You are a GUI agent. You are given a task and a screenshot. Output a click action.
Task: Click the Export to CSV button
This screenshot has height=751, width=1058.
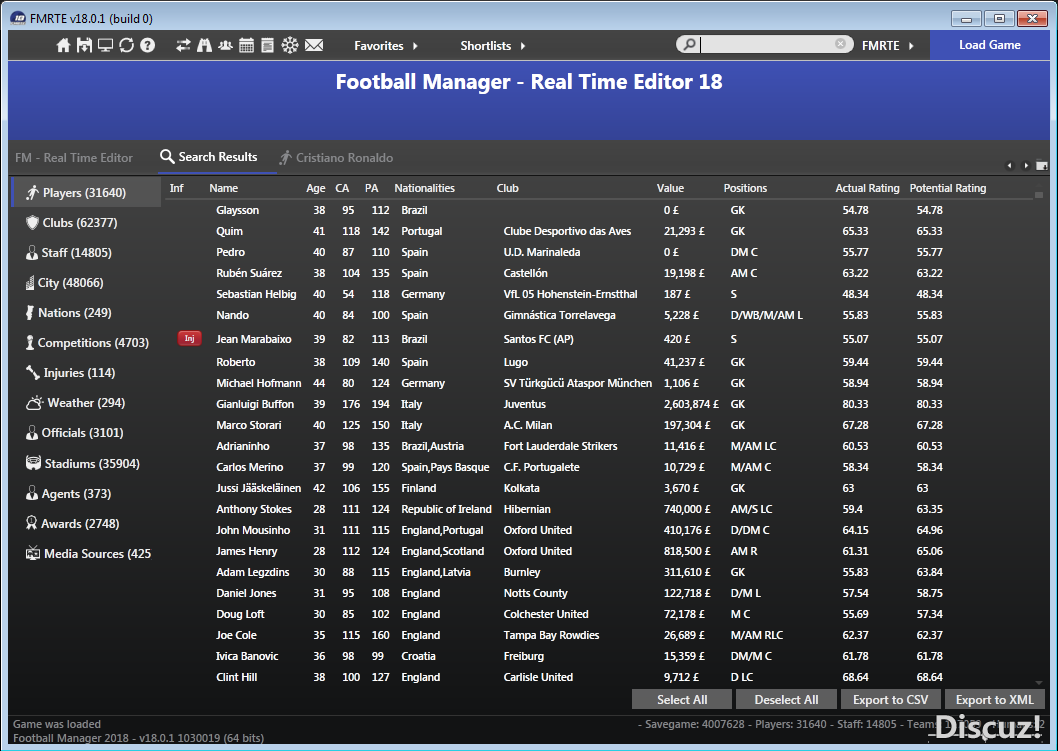pos(890,700)
